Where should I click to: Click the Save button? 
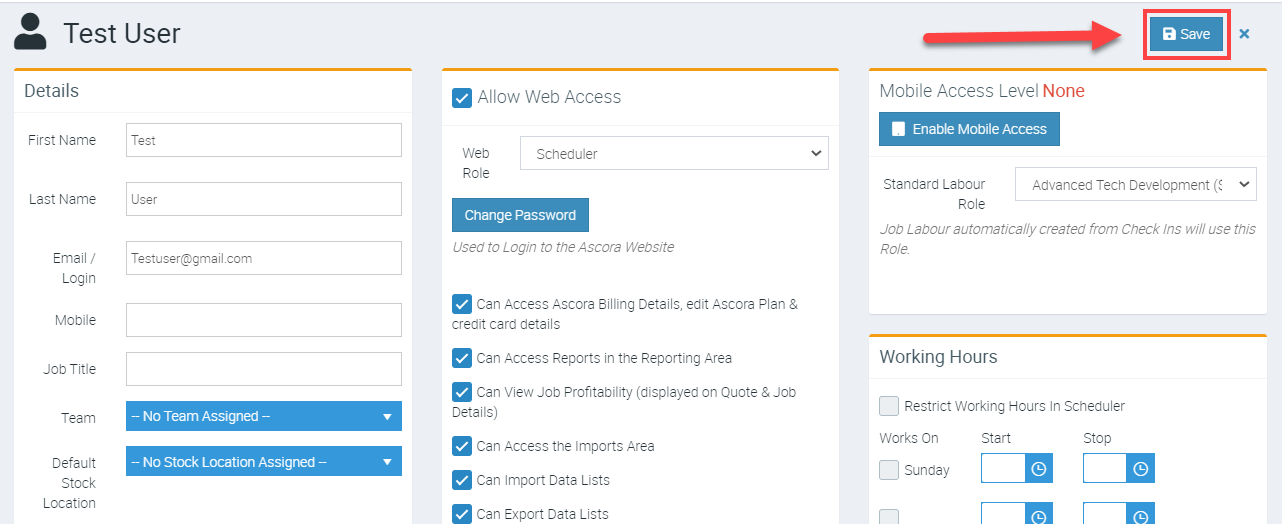tap(1185, 34)
